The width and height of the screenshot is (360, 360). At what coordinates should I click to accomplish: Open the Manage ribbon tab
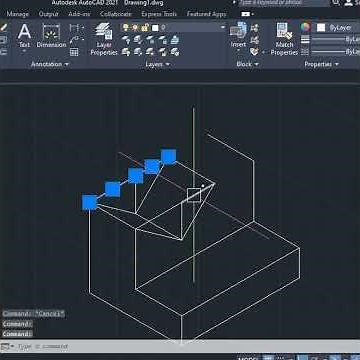point(18,14)
